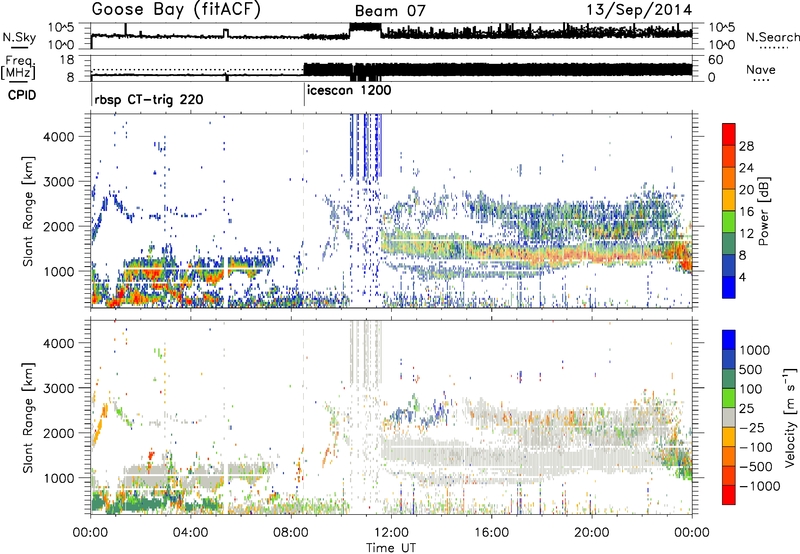800x554 pixels.
Task: Click the velocity panel 'Slant Range [km]' axis title
Action: click(x=28, y=417)
